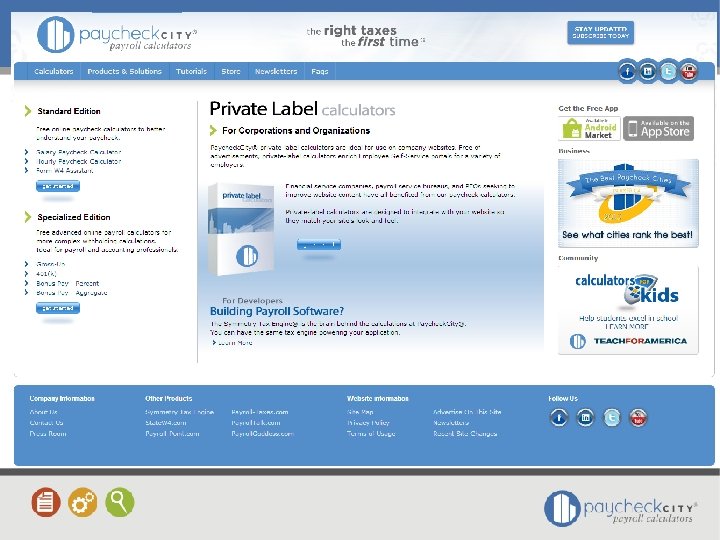Screen dimensions: 720x540
Task: Open Recent Site Changes in the footer
Action: [x=465, y=433]
